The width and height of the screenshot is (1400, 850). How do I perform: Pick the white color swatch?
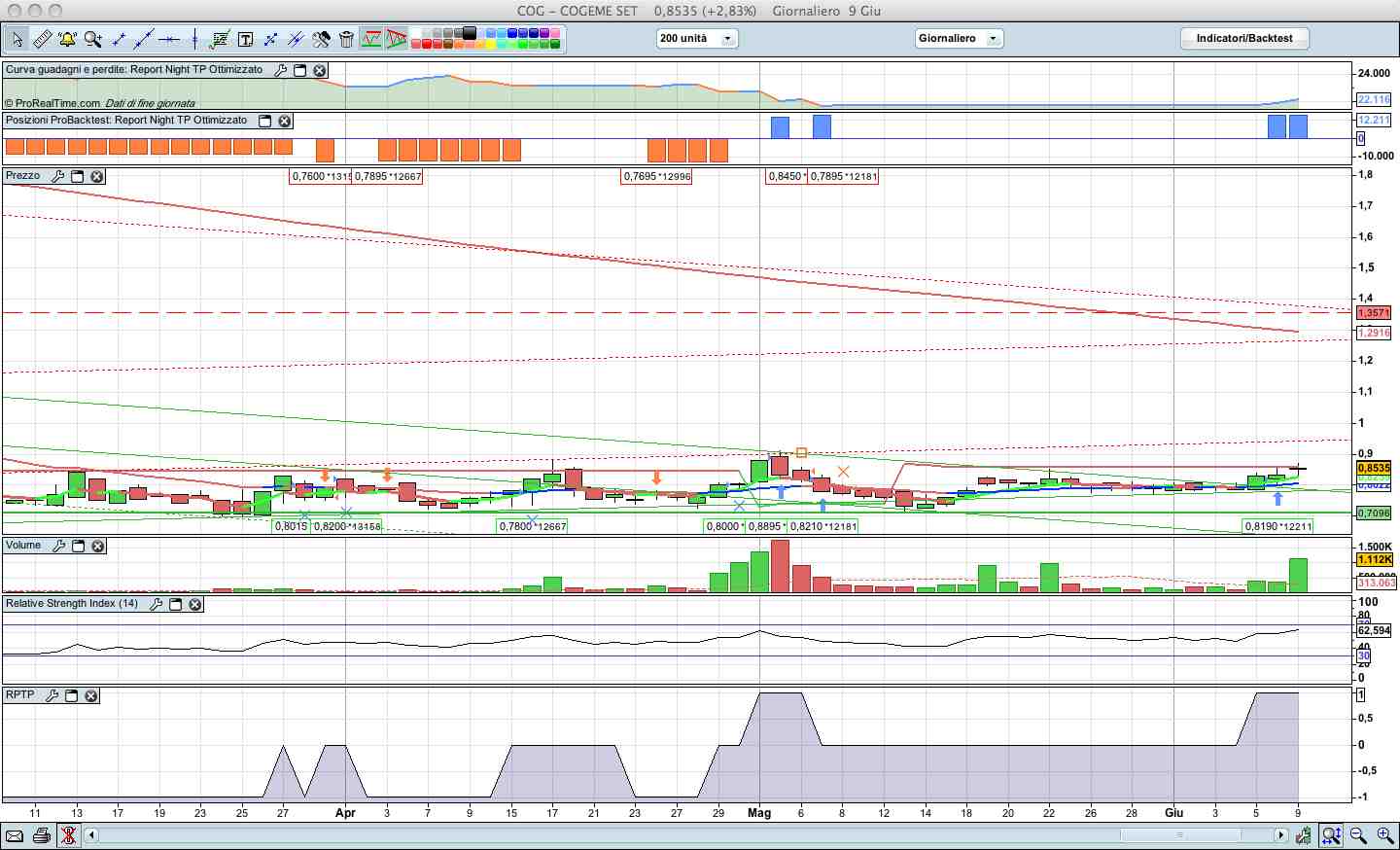pos(416,32)
